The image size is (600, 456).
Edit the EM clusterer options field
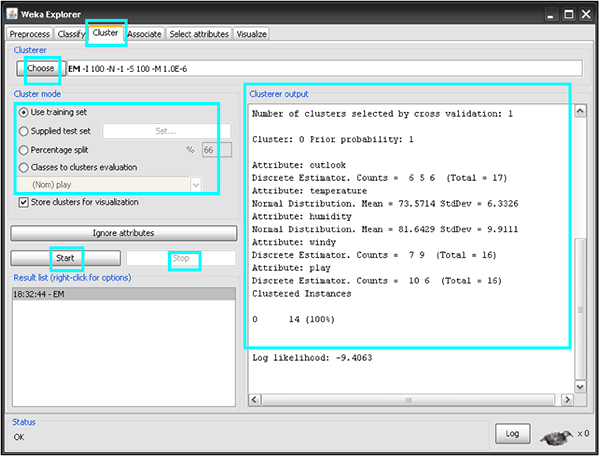click(x=324, y=68)
